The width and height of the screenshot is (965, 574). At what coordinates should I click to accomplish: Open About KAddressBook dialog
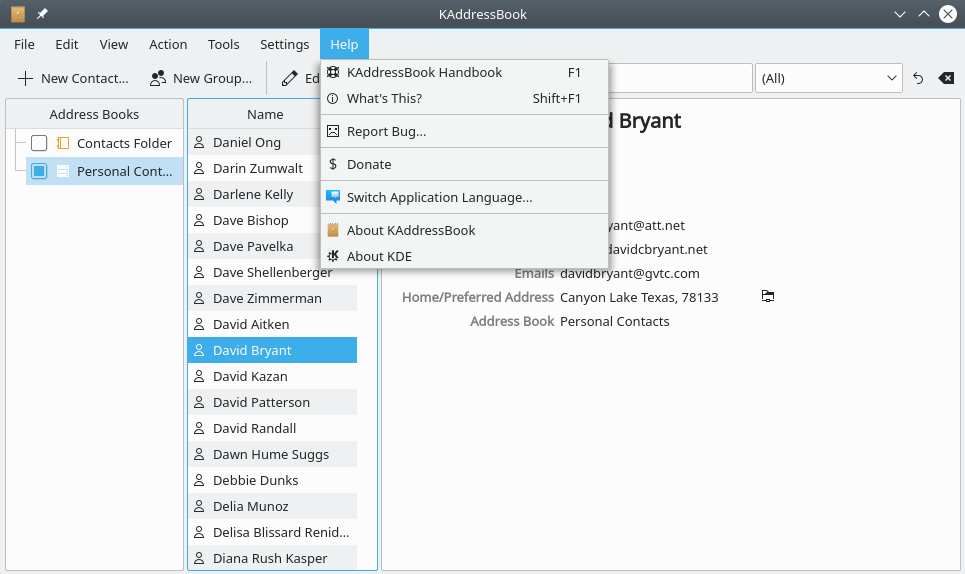[465, 230]
